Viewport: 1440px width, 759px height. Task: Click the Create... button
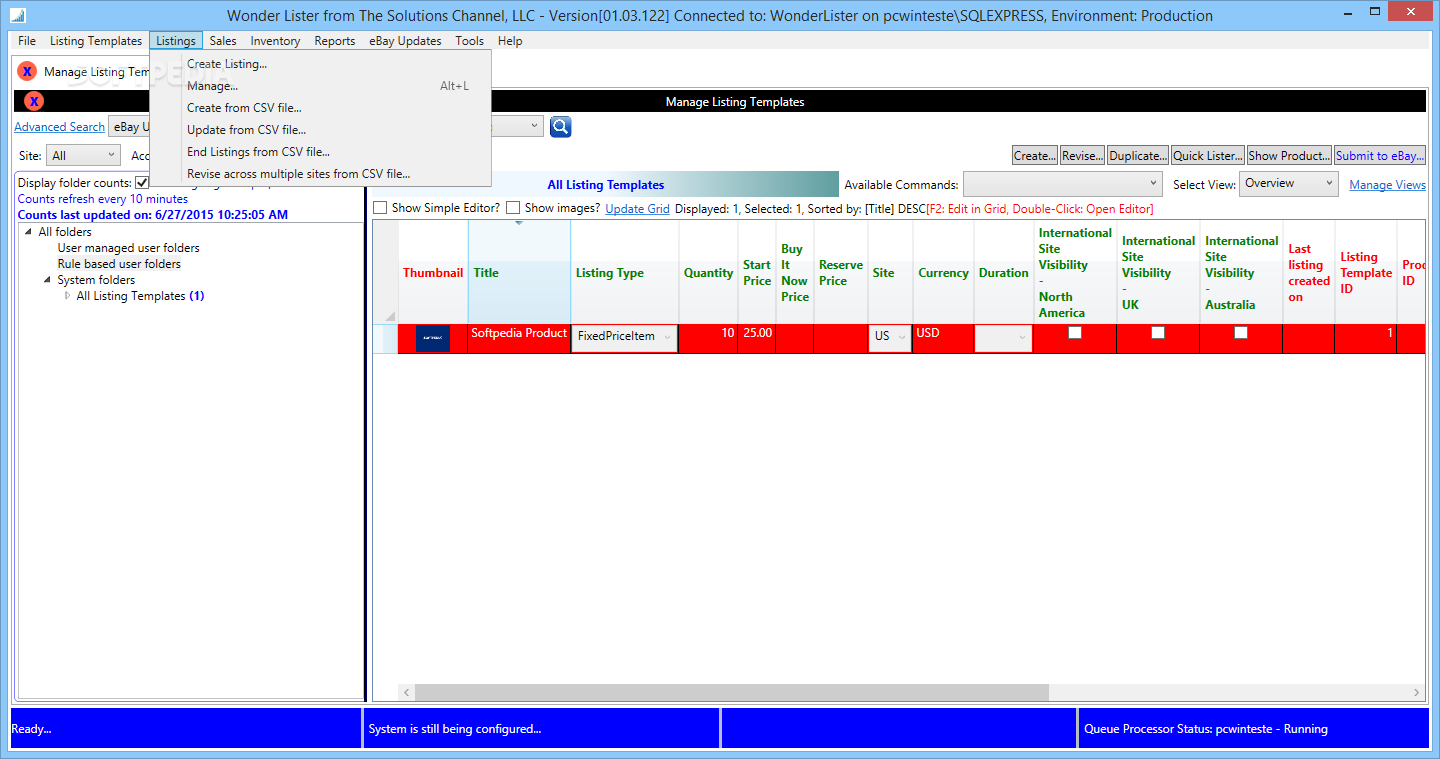[1034, 156]
